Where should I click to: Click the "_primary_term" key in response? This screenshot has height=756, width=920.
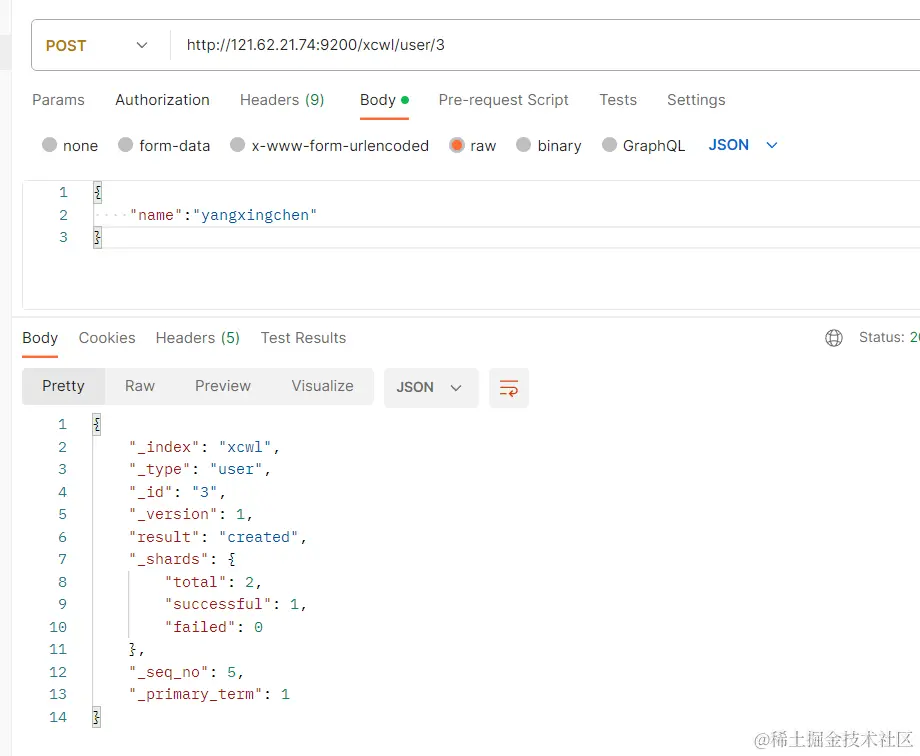[x=196, y=694]
